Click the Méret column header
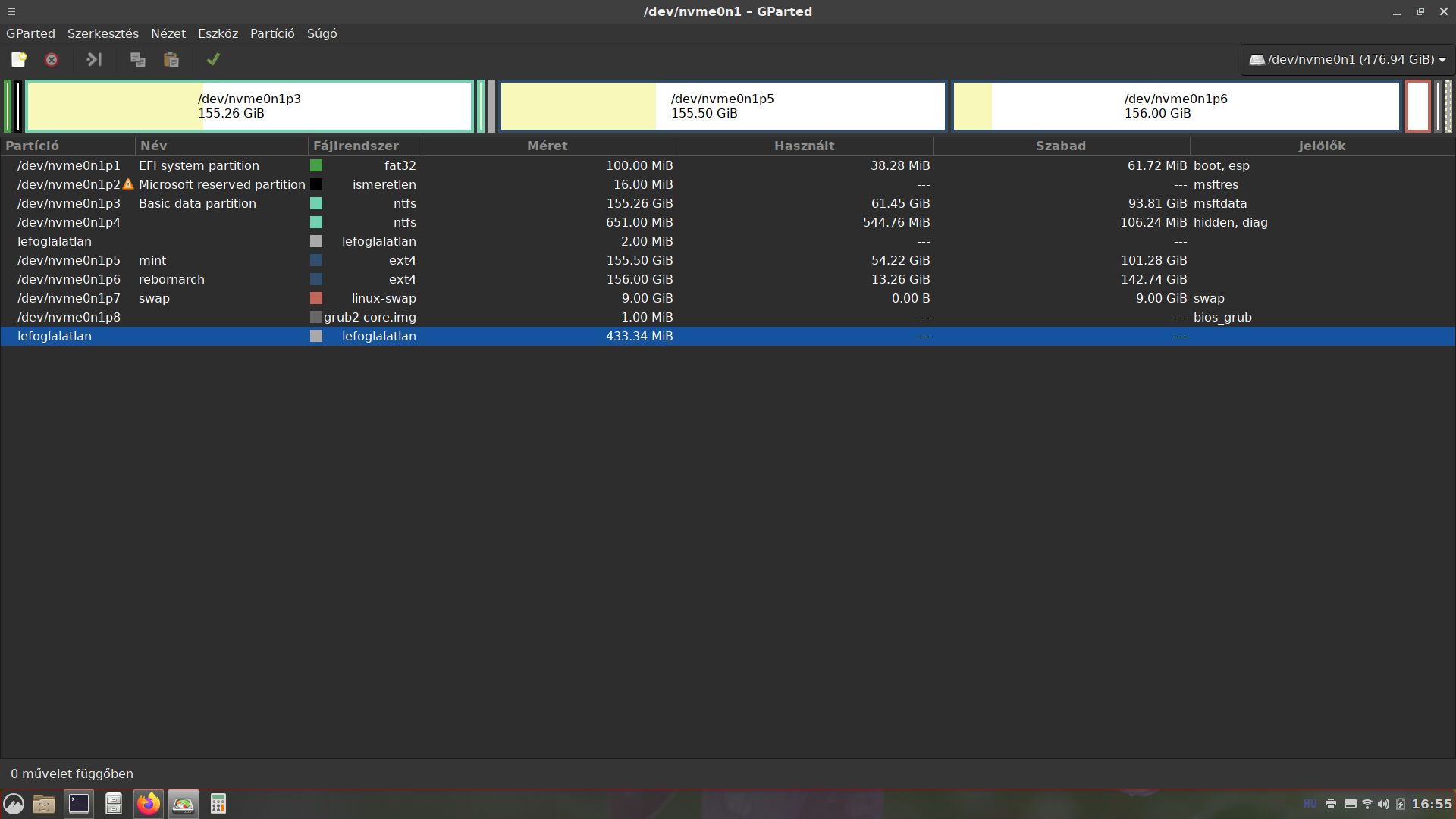 pyautogui.click(x=547, y=146)
